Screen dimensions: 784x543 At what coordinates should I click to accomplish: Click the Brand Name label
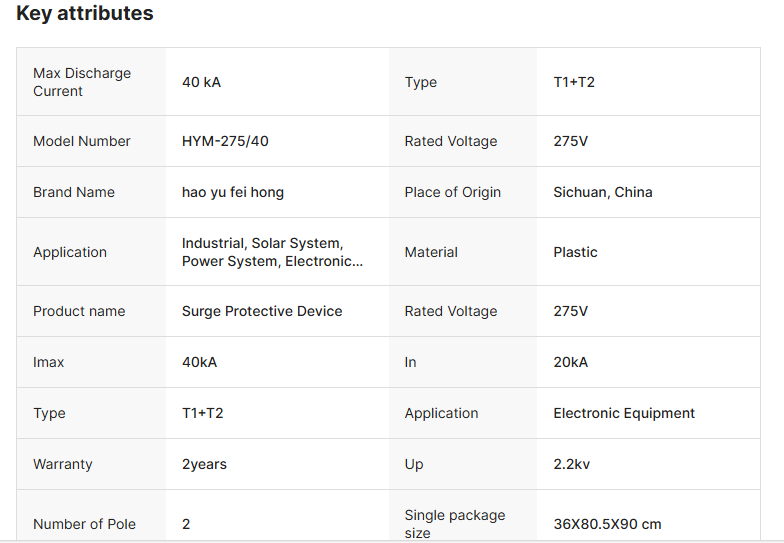(x=74, y=192)
